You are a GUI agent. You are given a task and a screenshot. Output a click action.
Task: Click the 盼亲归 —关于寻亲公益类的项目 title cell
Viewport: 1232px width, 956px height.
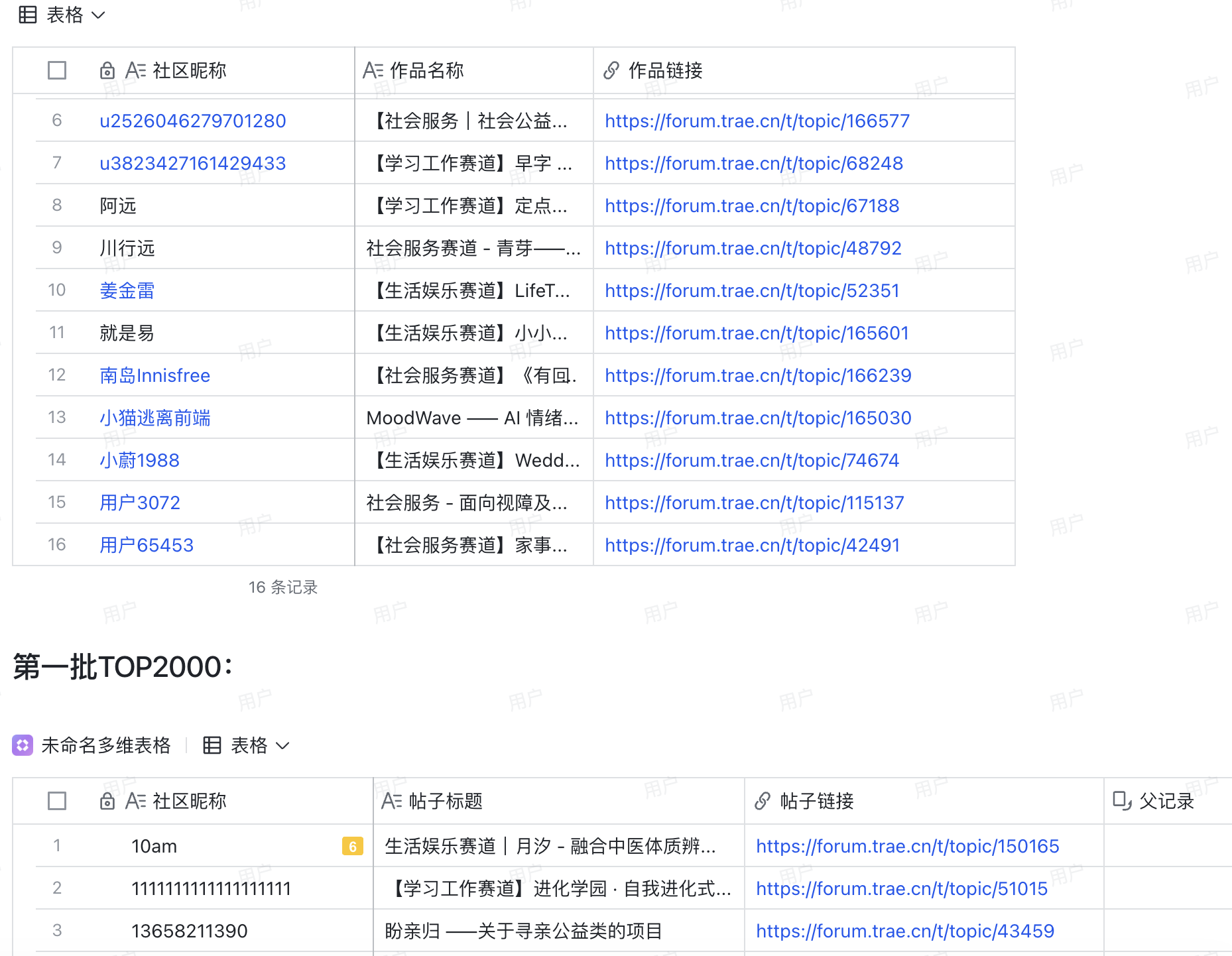(x=559, y=931)
